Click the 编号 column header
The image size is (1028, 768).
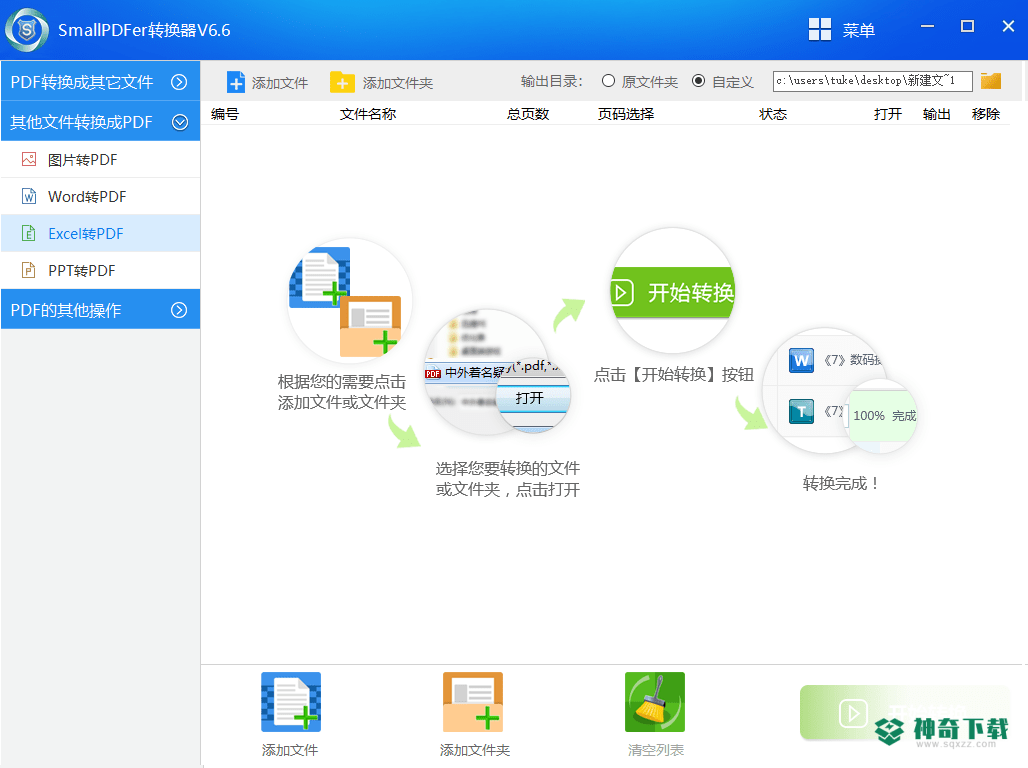[x=225, y=114]
